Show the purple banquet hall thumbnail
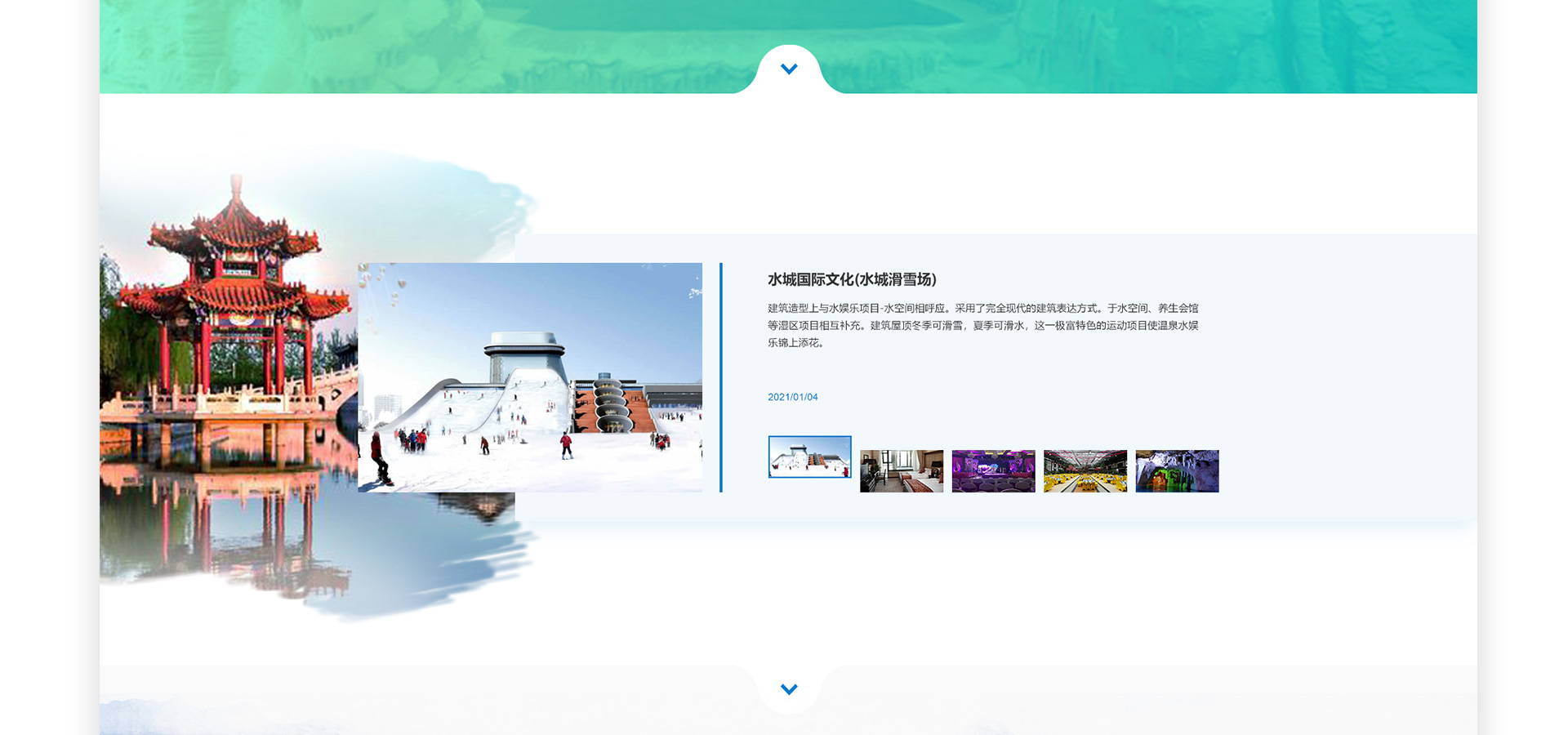Viewport: 1568px width, 735px height. coord(993,471)
